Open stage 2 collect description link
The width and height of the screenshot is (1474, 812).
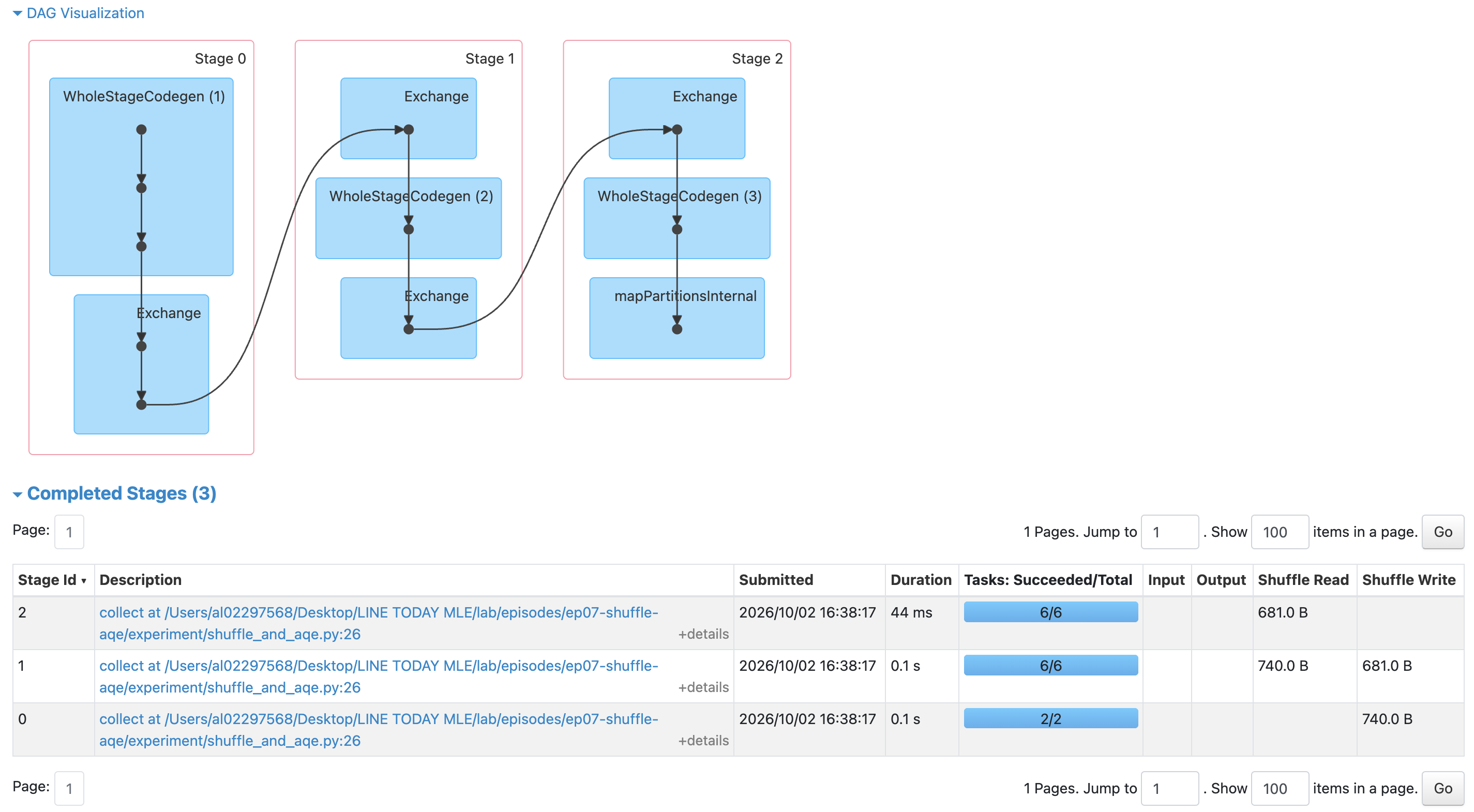[x=378, y=623]
